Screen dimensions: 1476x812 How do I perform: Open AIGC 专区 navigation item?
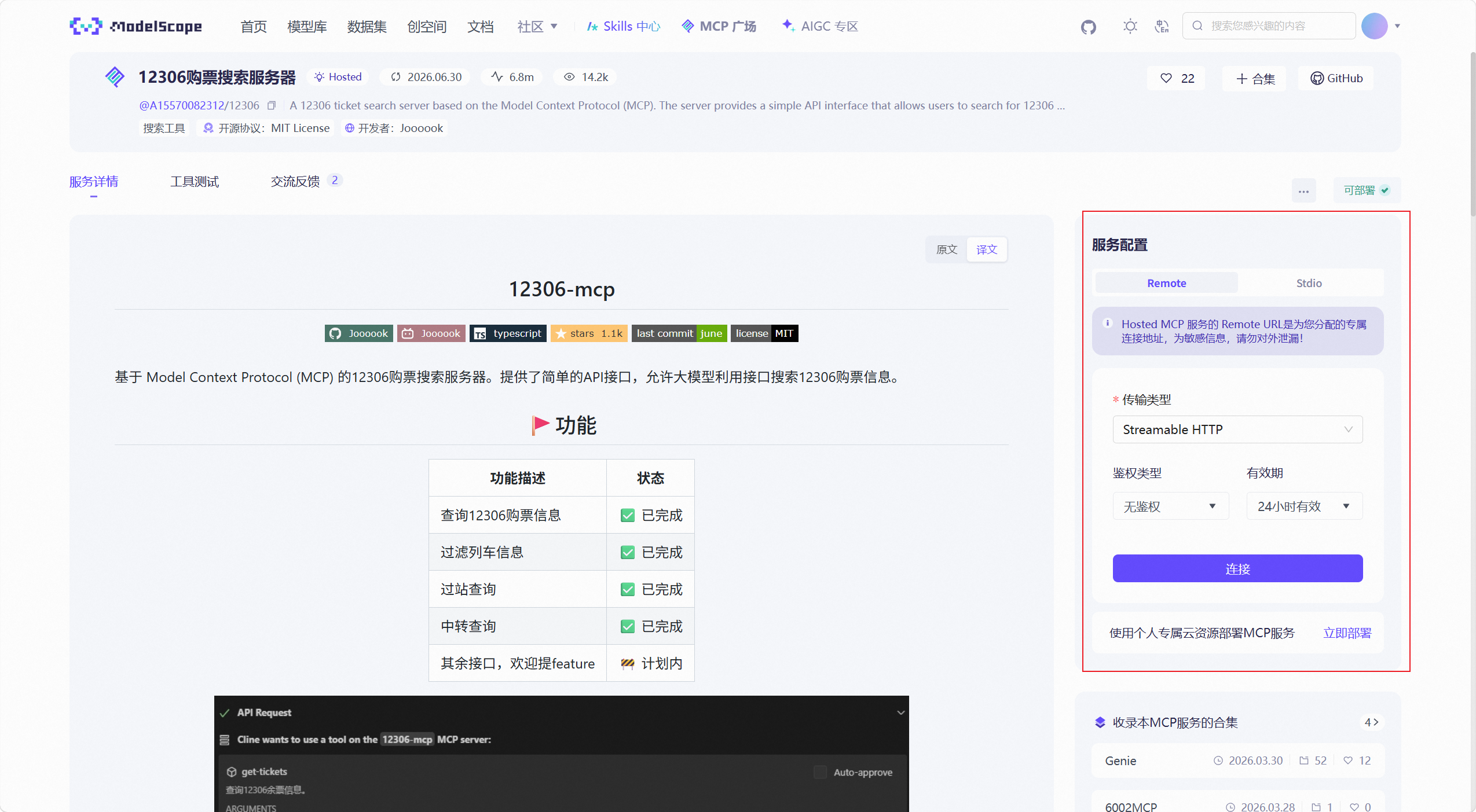coord(819,27)
